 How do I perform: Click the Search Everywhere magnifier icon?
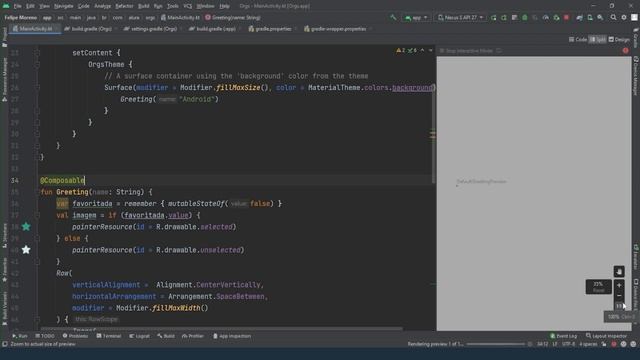point(613,18)
